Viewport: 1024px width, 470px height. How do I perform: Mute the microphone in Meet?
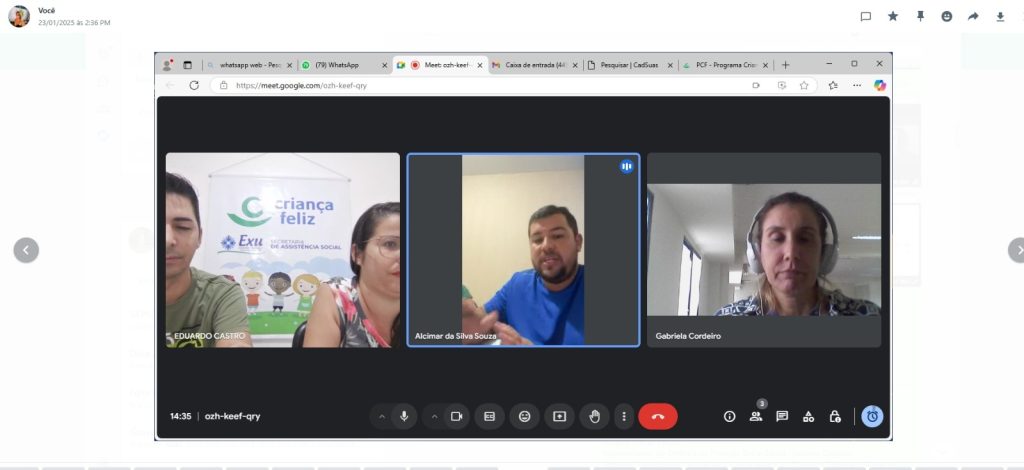pyautogui.click(x=404, y=416)
